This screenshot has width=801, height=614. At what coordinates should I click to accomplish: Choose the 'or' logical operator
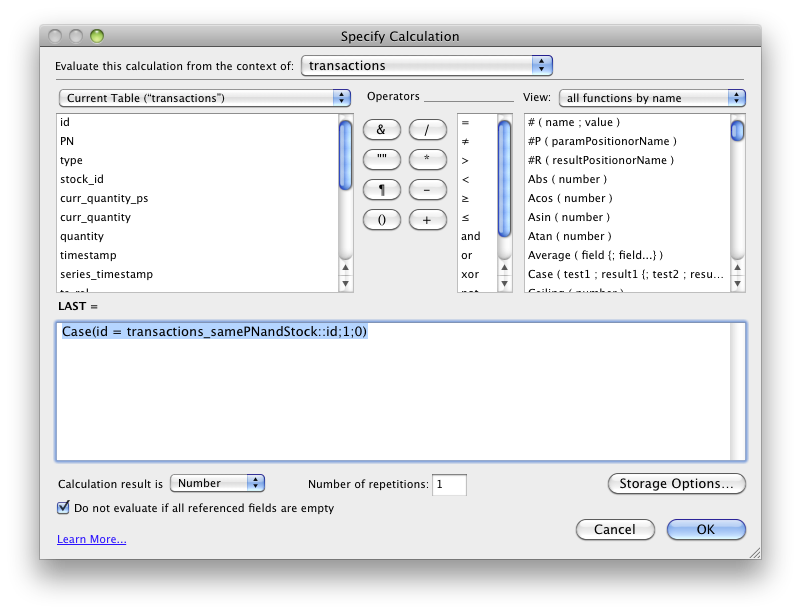[x=477, y=255]
